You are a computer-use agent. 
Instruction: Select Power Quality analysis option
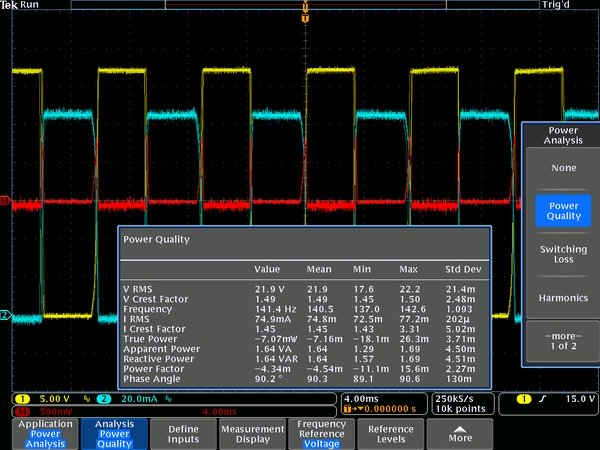[x=563, y=209]
